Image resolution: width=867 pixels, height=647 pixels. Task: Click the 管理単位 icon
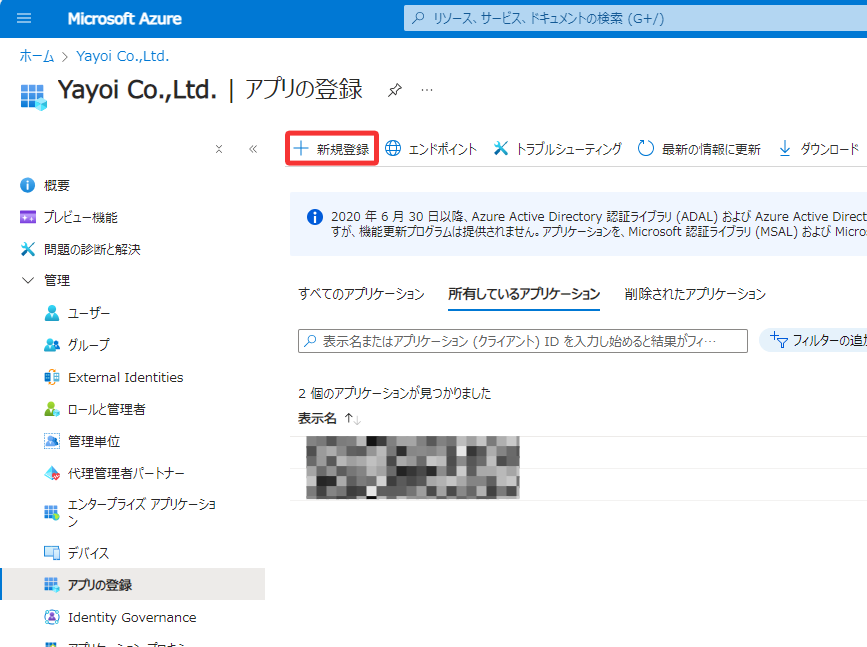click(x=51, y=441)
